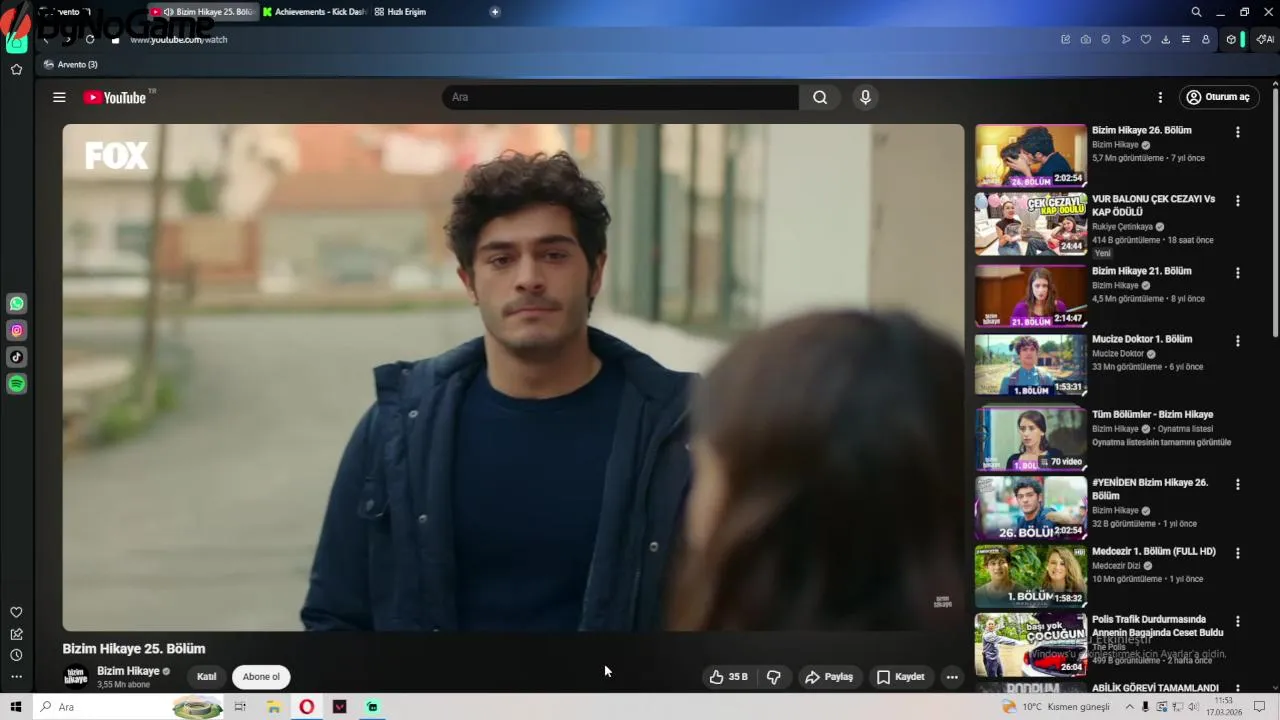Click the YouTube Ara search field

pyautogui.click(x=620, y=97)
